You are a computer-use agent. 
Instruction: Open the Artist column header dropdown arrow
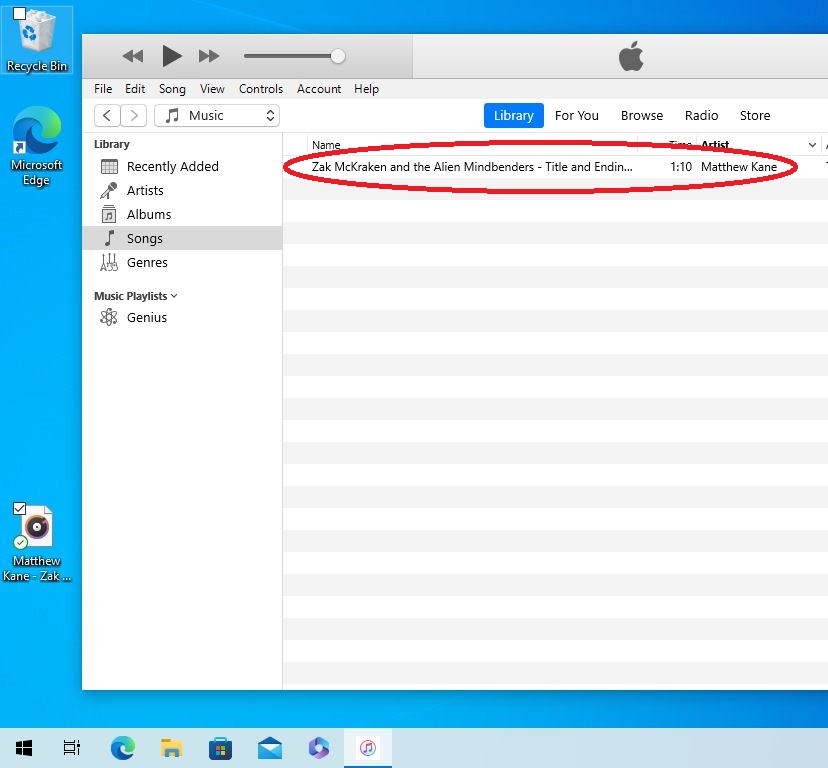tap(812, 145)
